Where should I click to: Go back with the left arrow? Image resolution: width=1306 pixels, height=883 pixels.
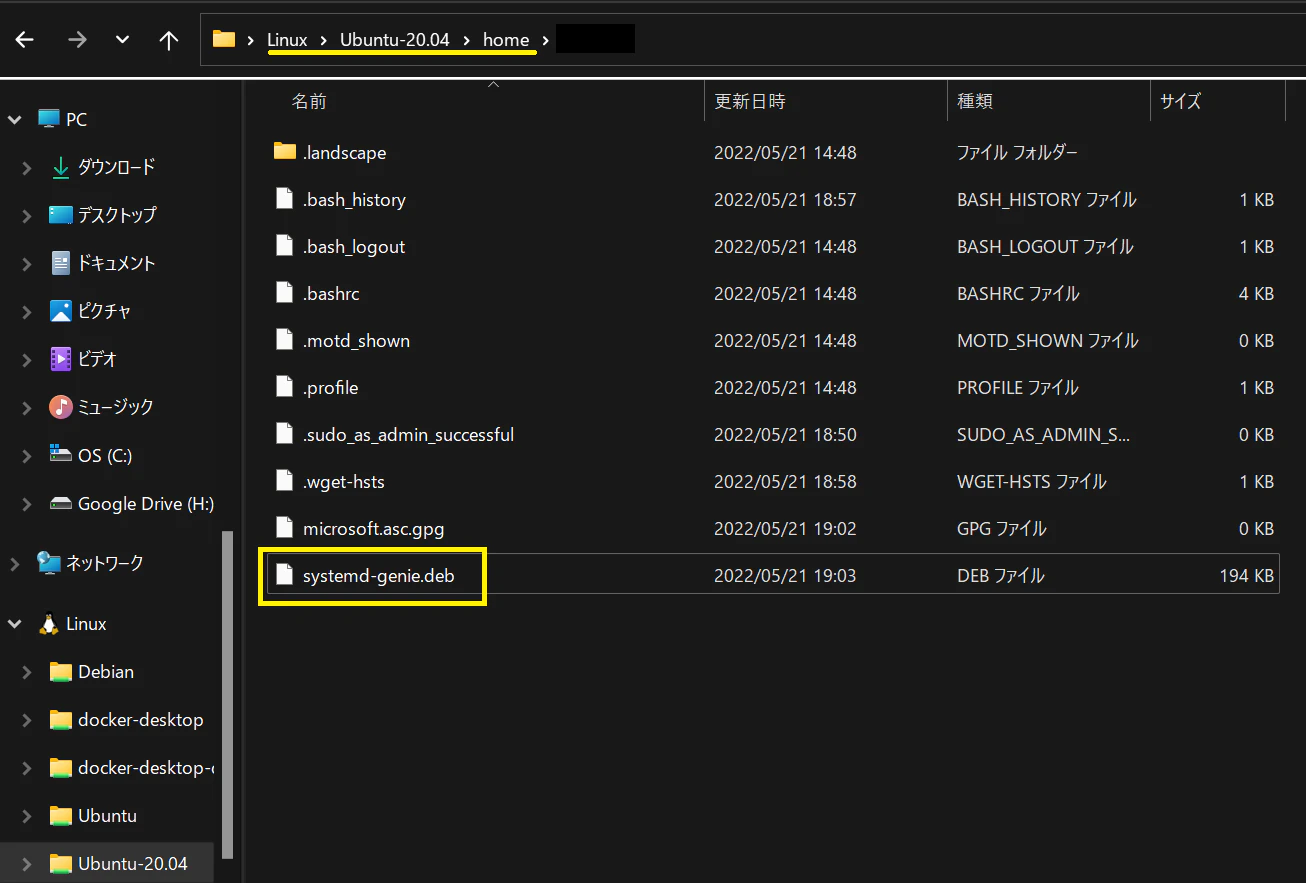[25, 40]
